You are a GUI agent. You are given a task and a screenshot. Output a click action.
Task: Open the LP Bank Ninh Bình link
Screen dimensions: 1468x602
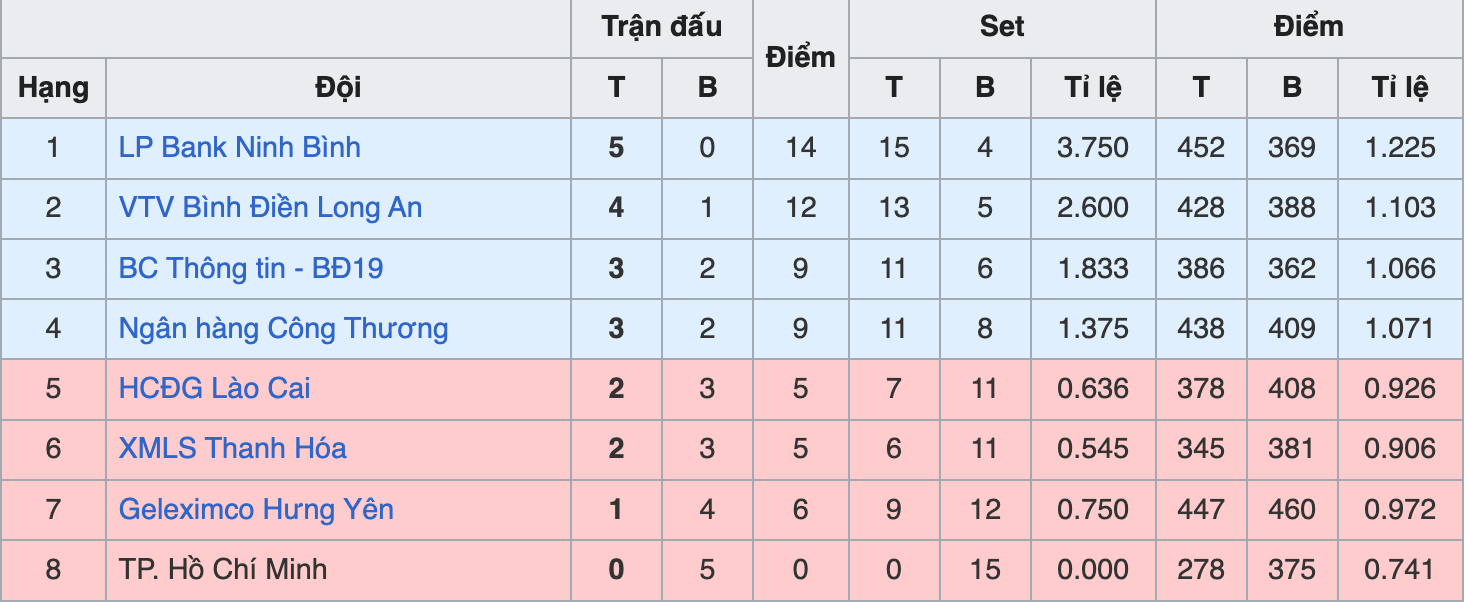(x=239, y=148)
